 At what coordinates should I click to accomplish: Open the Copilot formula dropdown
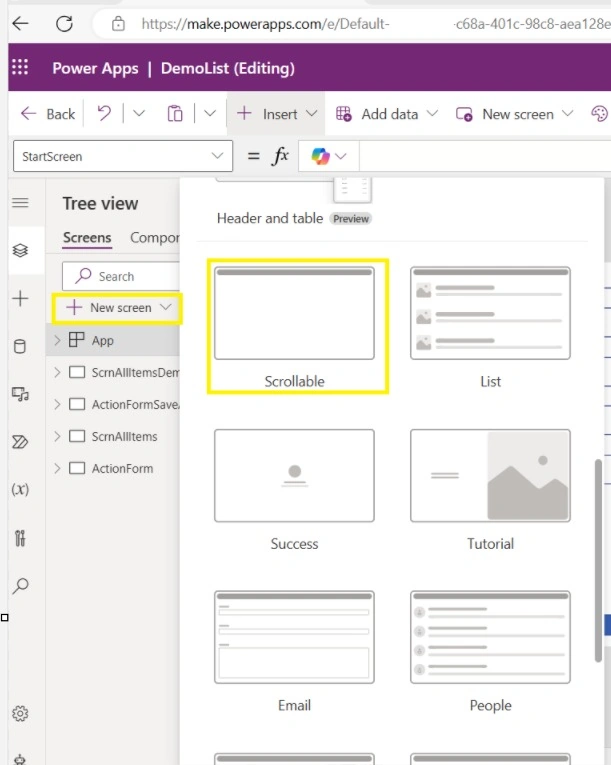(x=329, y=156)
